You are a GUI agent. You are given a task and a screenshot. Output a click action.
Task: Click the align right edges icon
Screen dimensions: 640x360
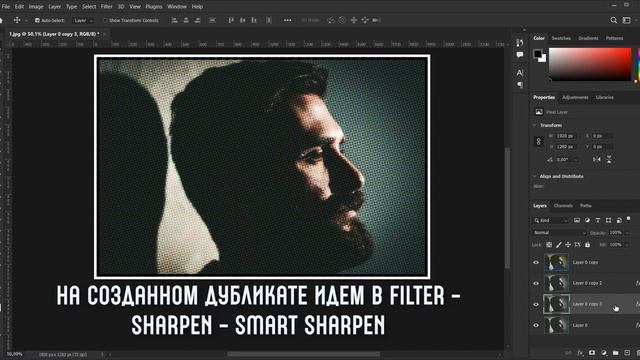198,20
